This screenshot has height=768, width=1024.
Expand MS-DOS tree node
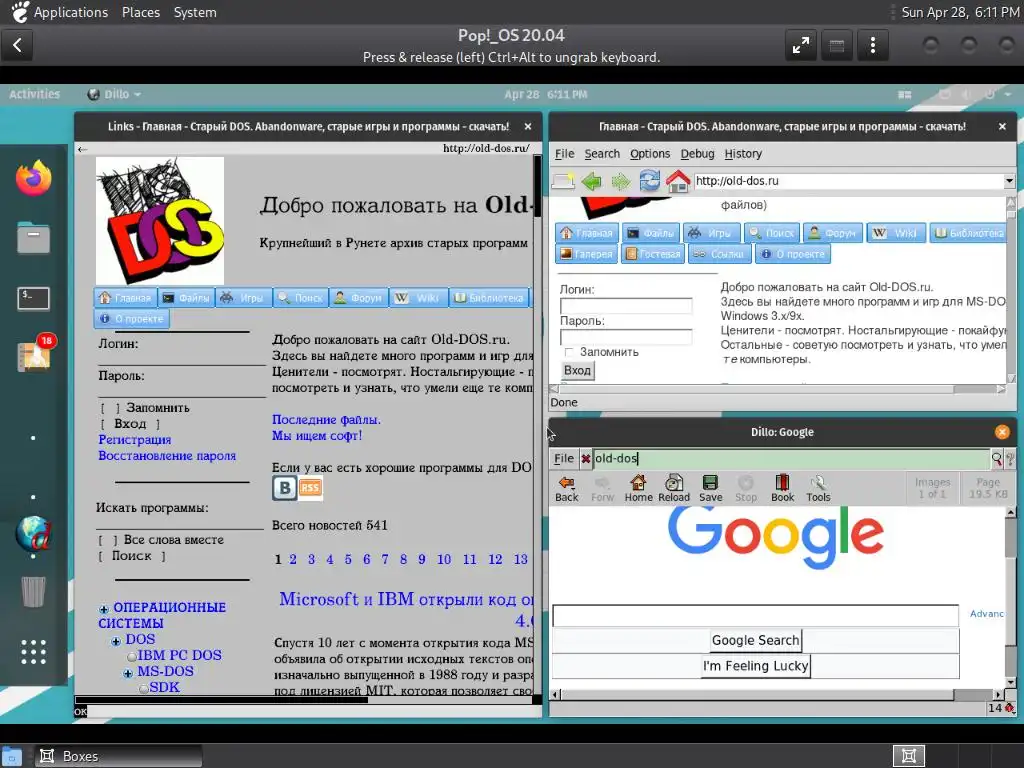pyautogui.click(x=128, y=673)
